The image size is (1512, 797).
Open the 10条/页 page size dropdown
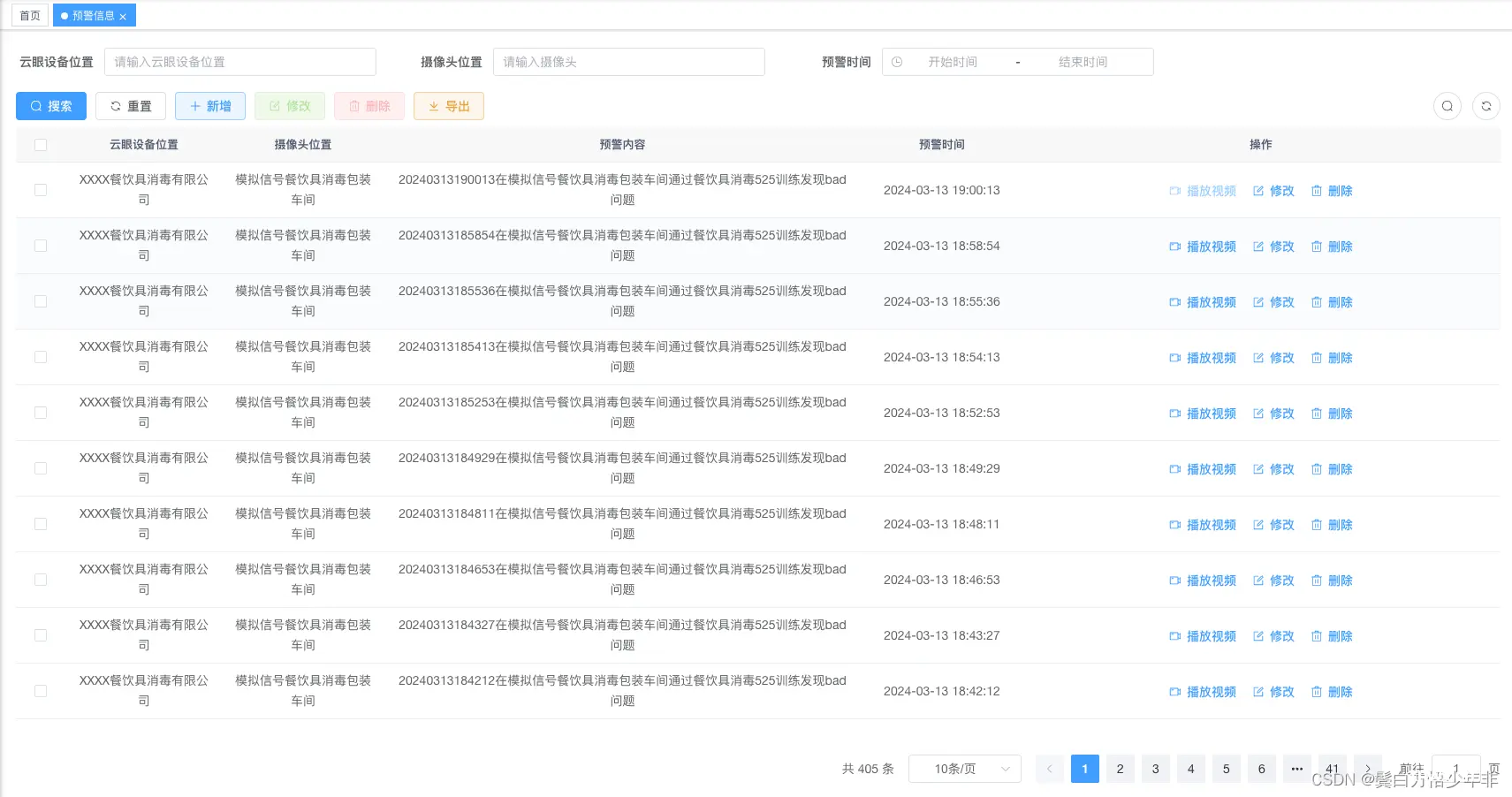[x=965, y=769]
